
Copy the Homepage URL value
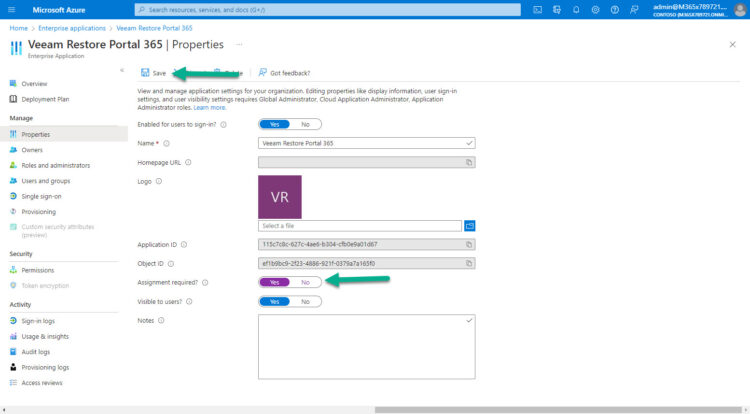tap(469, 163)
